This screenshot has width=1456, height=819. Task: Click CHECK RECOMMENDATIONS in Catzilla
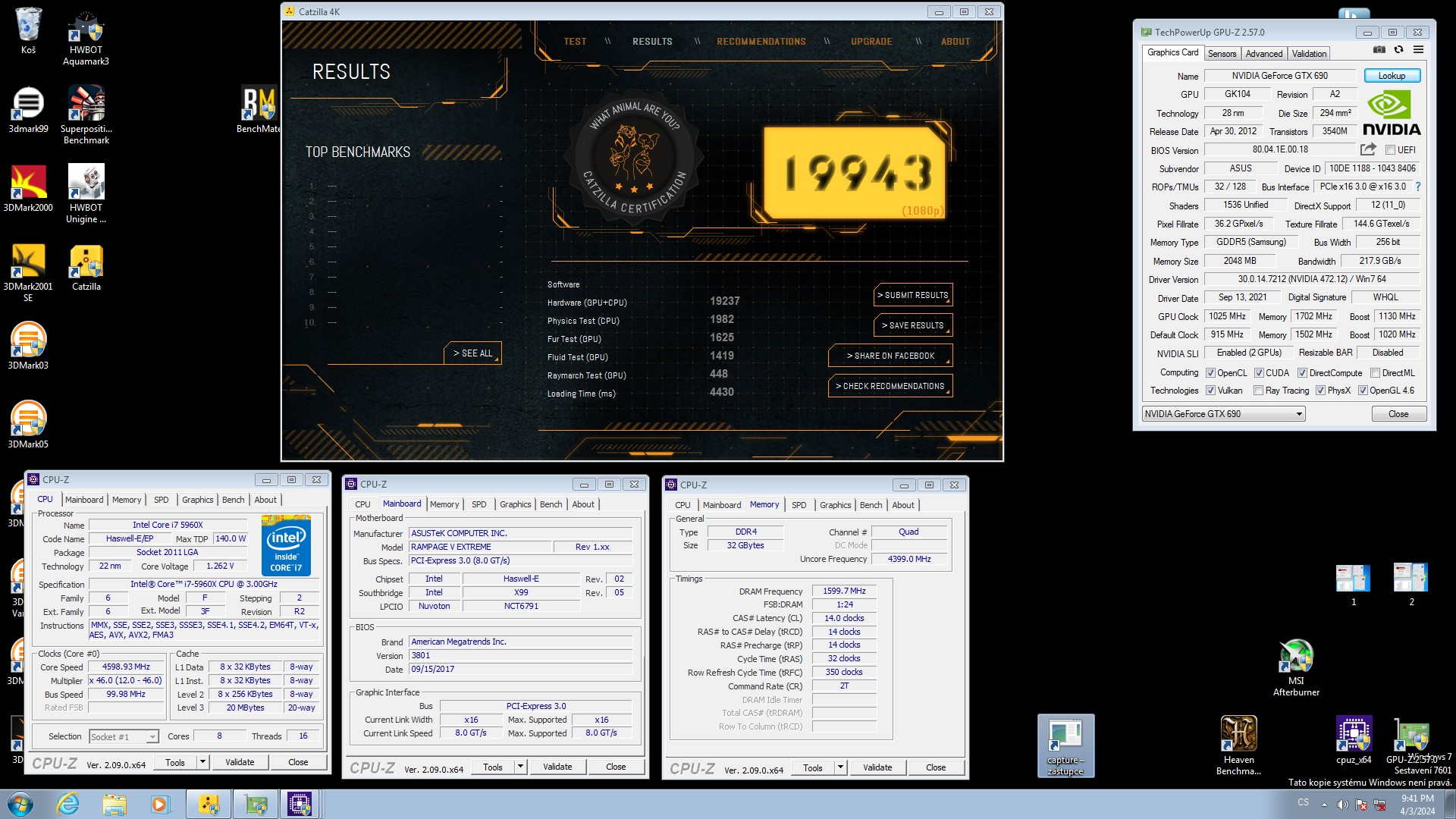pyautogui.click(x=891, y=386)
